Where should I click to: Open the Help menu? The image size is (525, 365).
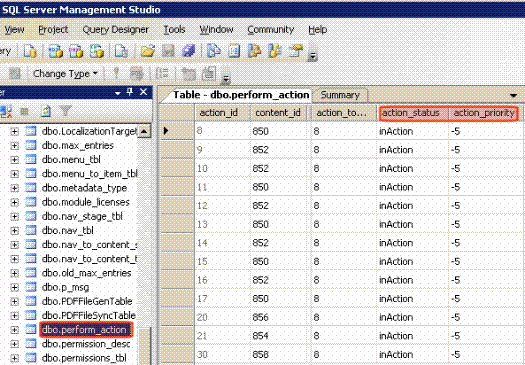point(317,30)
